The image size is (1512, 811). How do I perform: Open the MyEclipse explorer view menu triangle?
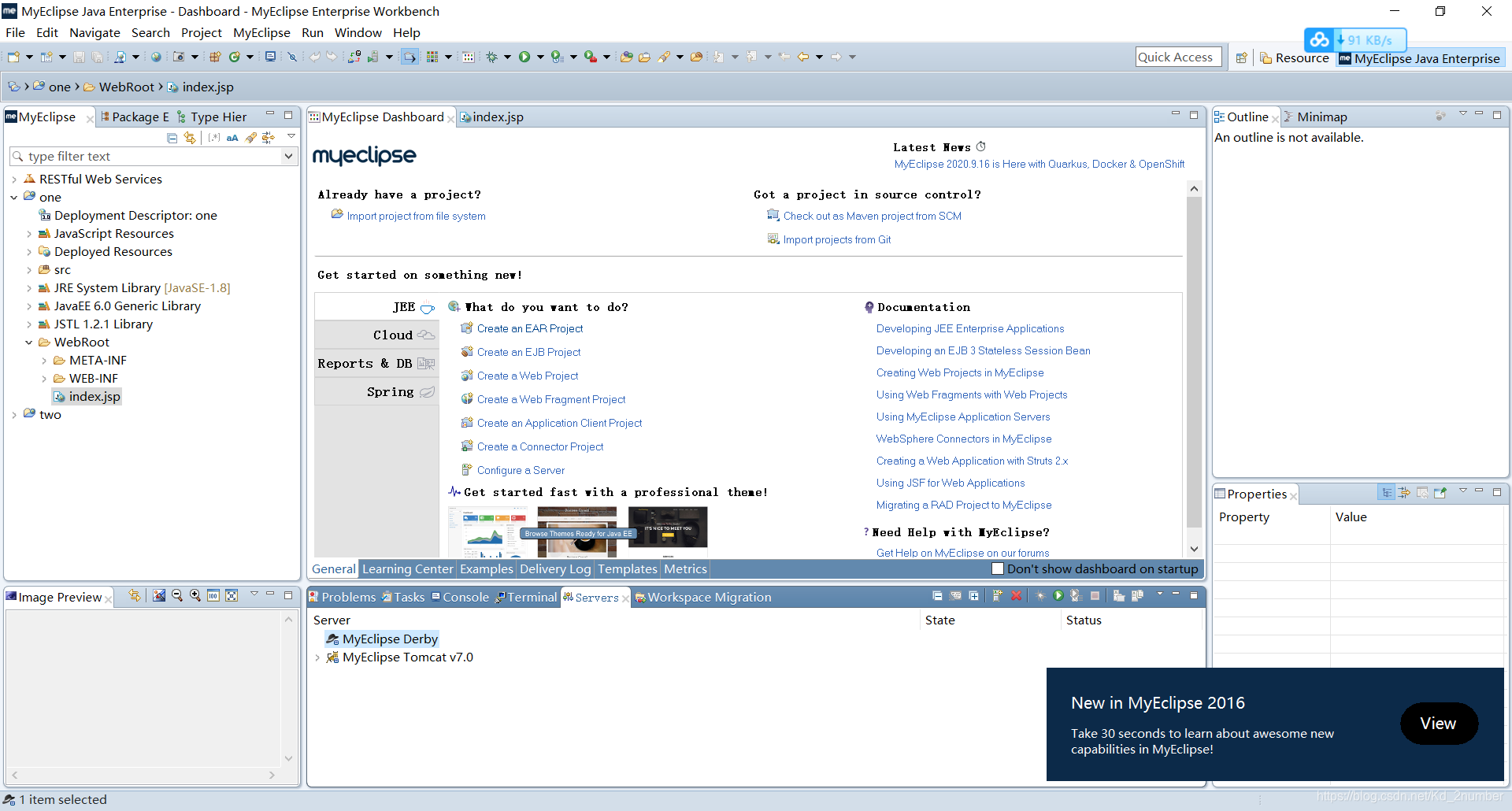coord(291,136)
